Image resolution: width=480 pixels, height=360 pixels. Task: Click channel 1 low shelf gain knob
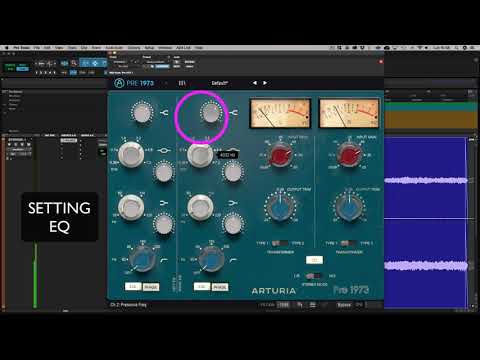pyautogui.click(x=164, y=224)
